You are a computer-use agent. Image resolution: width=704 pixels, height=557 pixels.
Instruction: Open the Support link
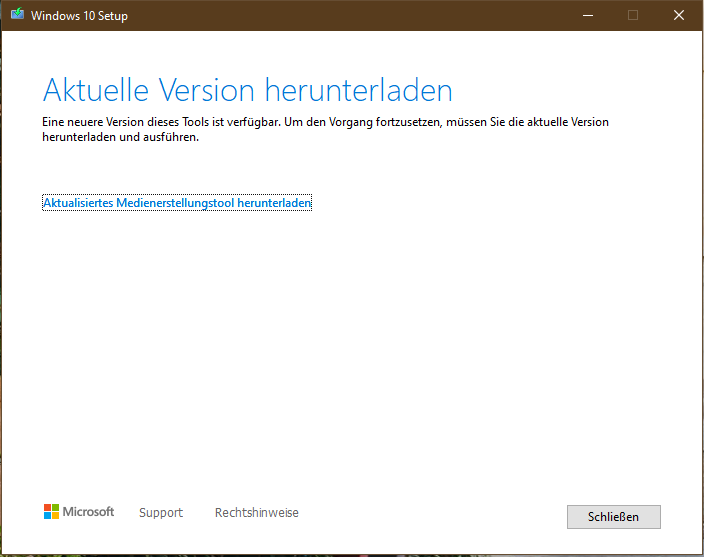click(161, 513)
